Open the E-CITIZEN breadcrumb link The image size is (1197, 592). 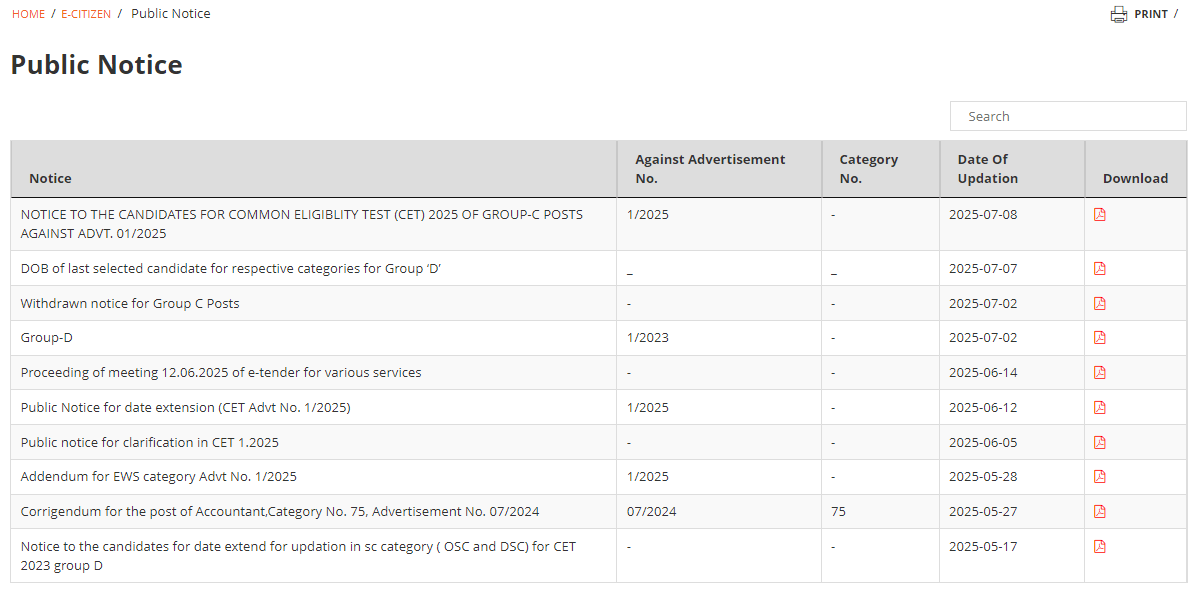(86, 14)
